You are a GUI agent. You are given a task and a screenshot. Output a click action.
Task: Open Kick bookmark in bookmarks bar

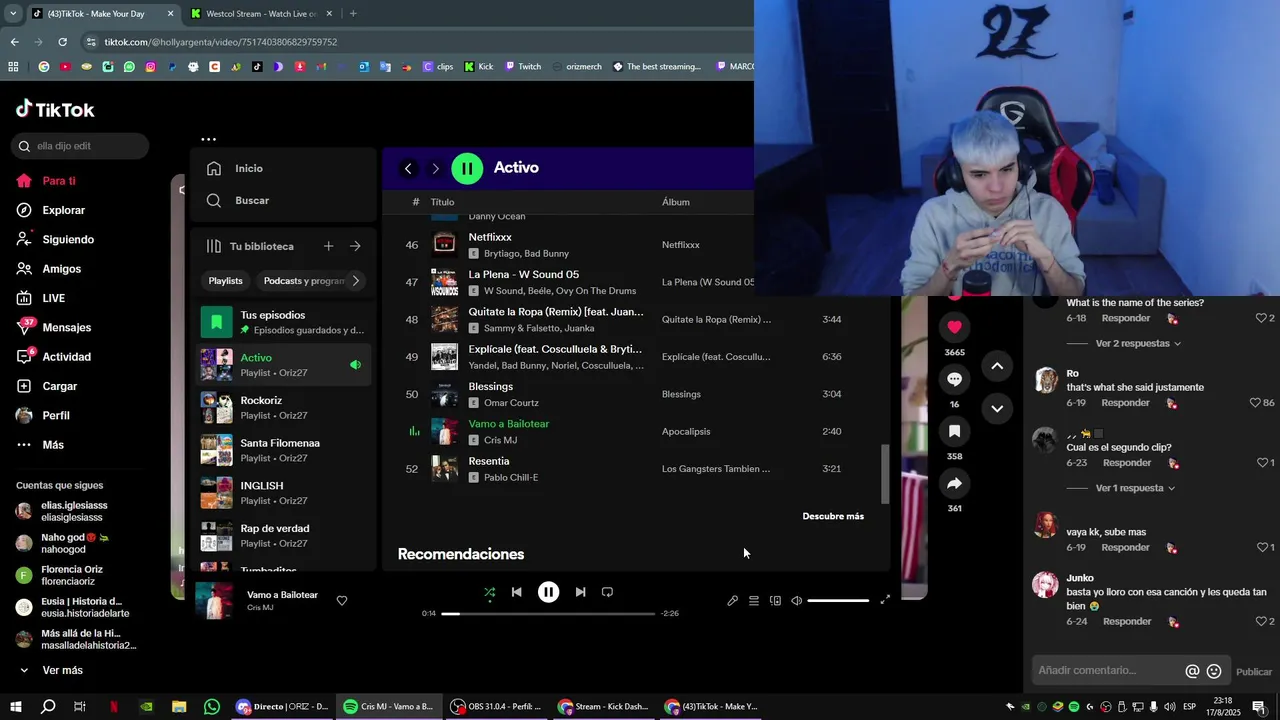pos(479,67)
